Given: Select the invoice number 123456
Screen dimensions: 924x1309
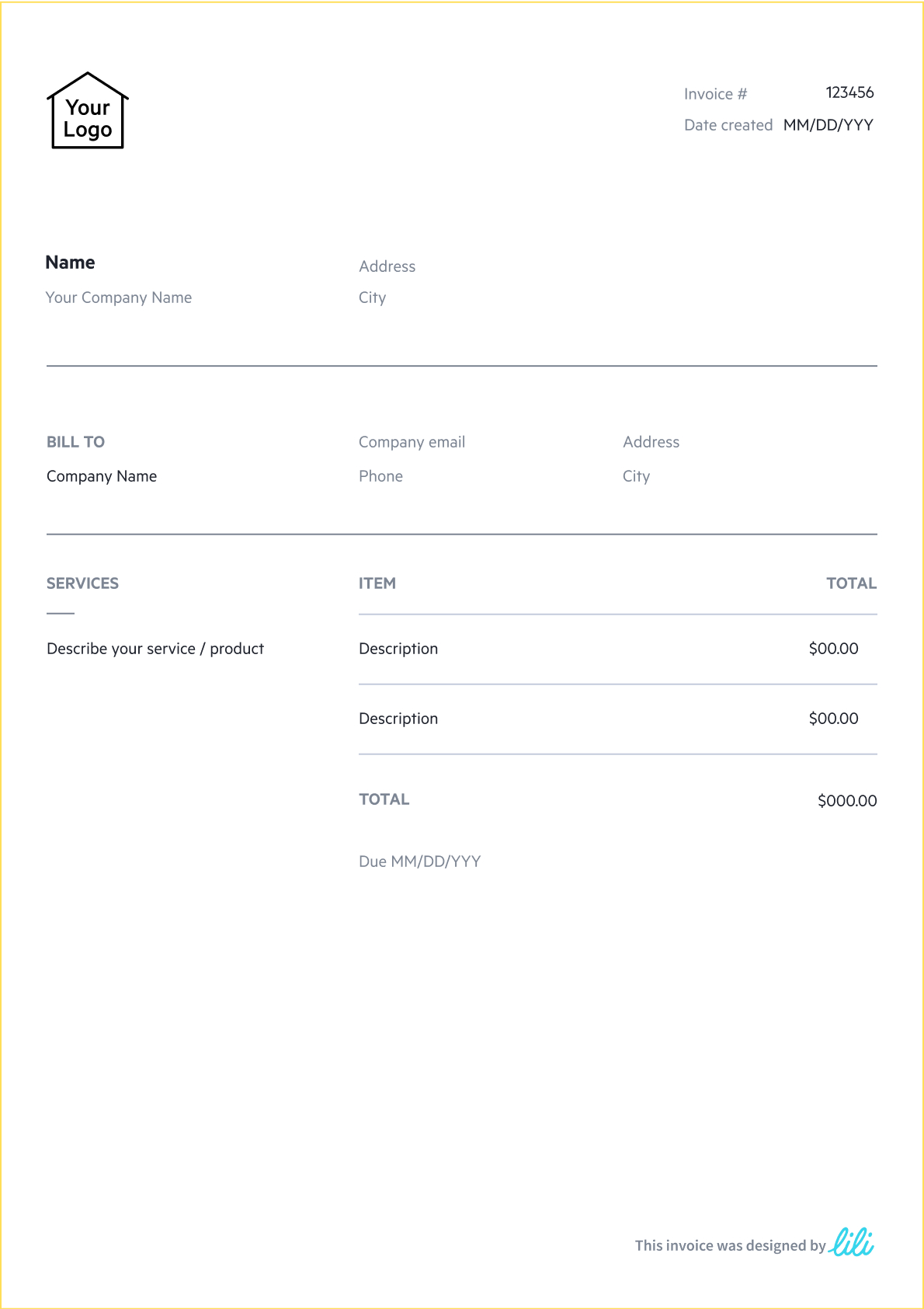Looking at the screenshot, I should pos(849,92).
